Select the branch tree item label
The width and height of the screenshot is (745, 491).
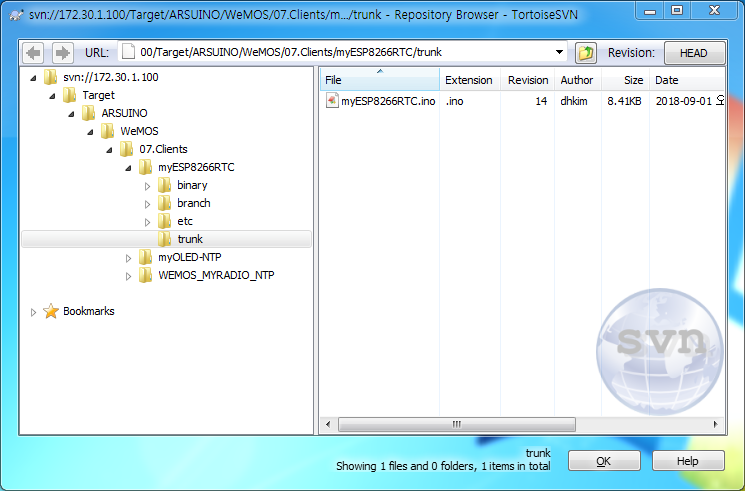pos(194,203)
